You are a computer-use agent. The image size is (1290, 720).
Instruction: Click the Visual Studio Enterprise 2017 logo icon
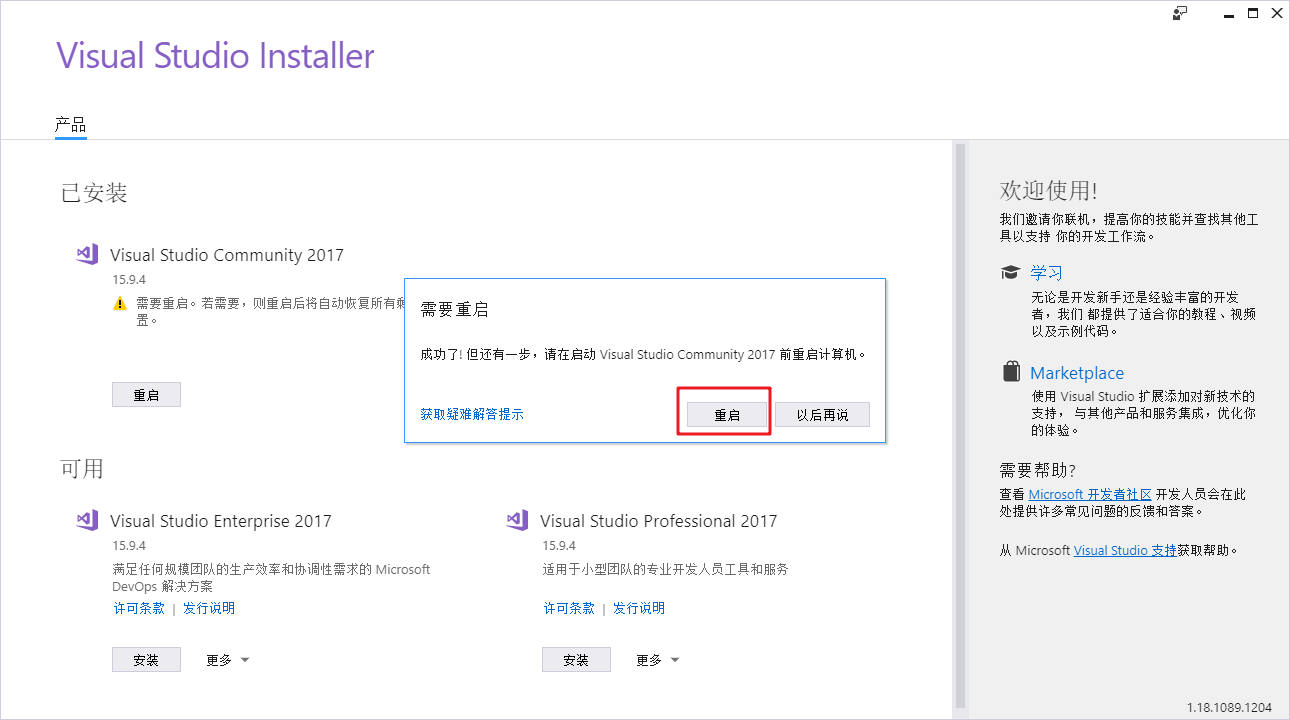point(87,520)
